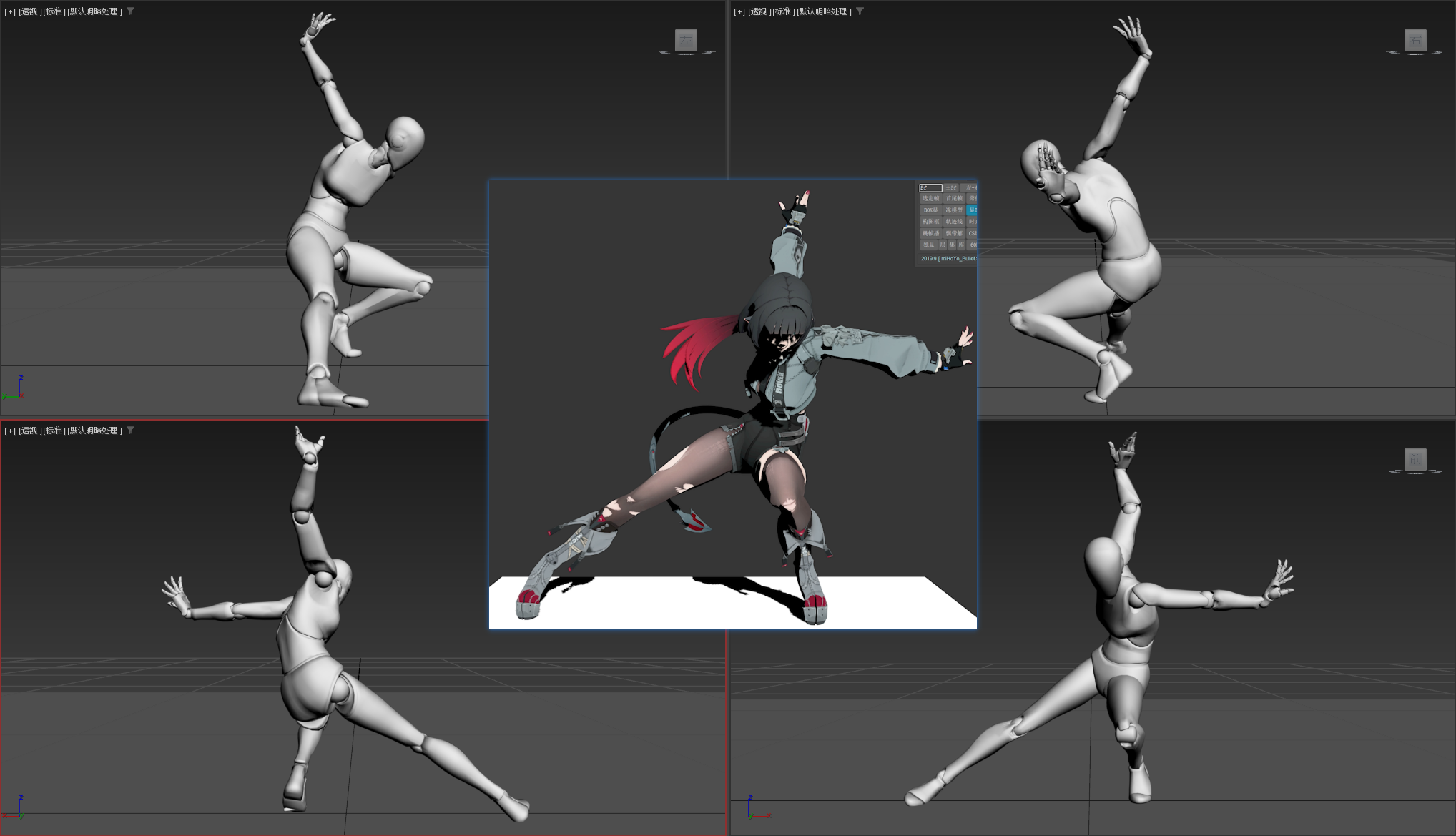Click the 选定帧 button
The width and height of the screenshot is (1456, 836).
[x=930, y=199]
